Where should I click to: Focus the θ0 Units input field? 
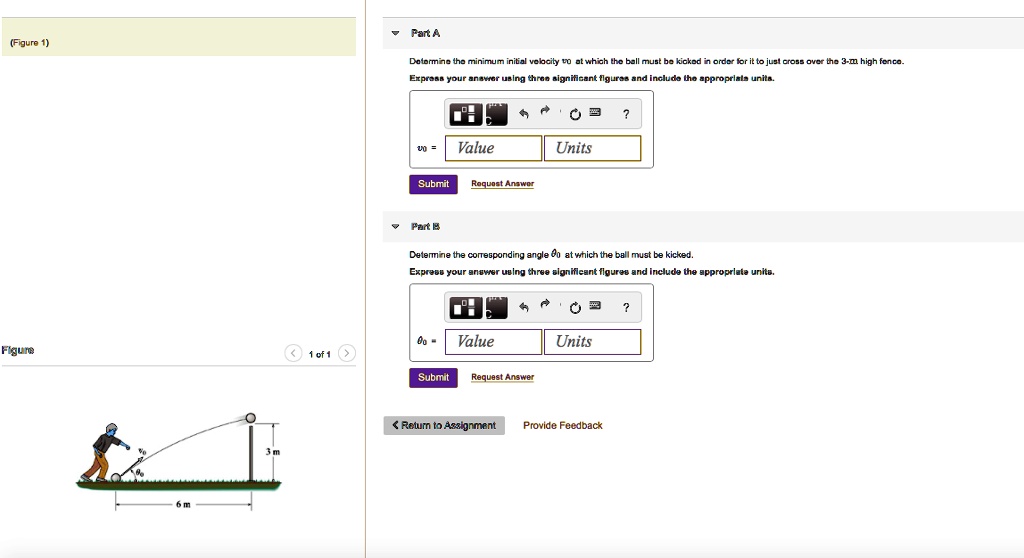tap(594, 341)
